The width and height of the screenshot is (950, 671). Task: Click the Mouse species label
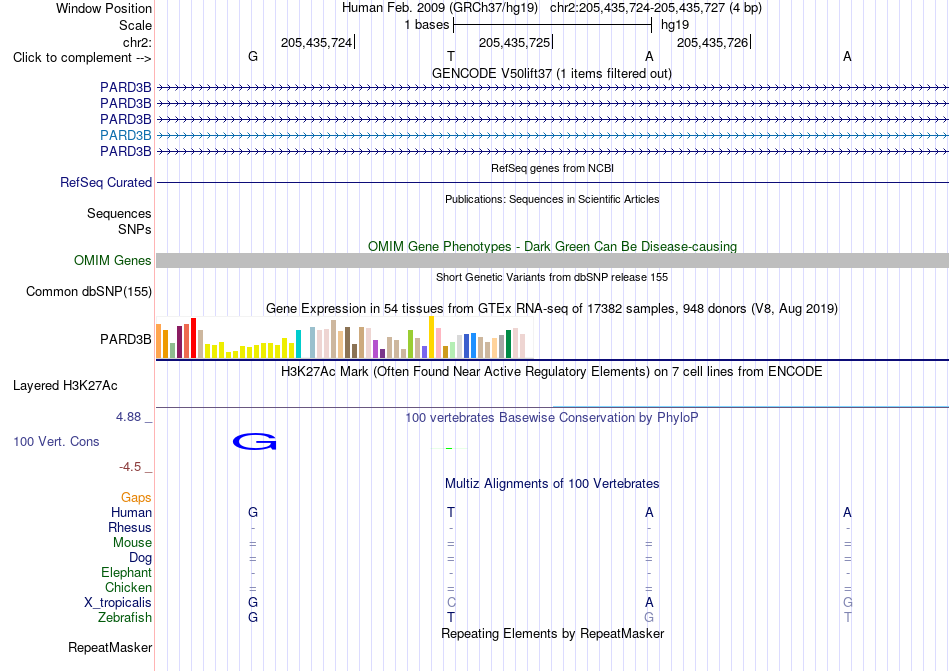[x=132, y=543]
